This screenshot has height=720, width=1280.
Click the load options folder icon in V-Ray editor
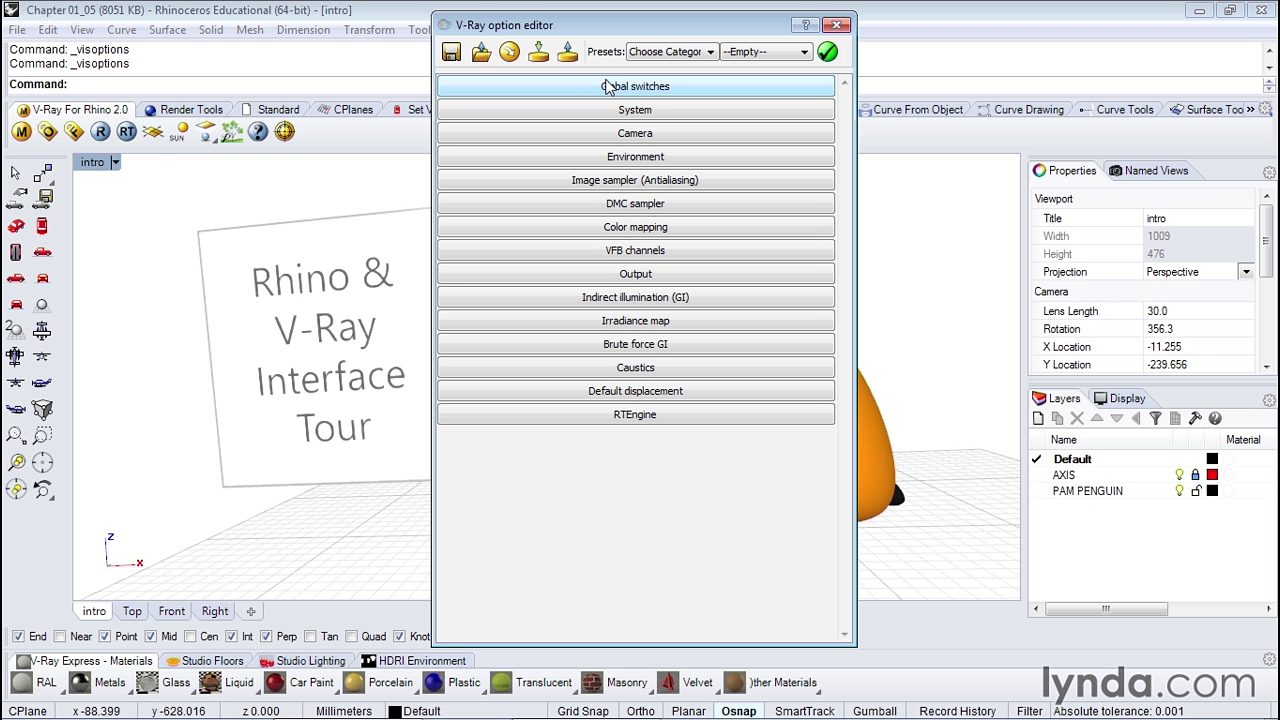coord(481,52)
